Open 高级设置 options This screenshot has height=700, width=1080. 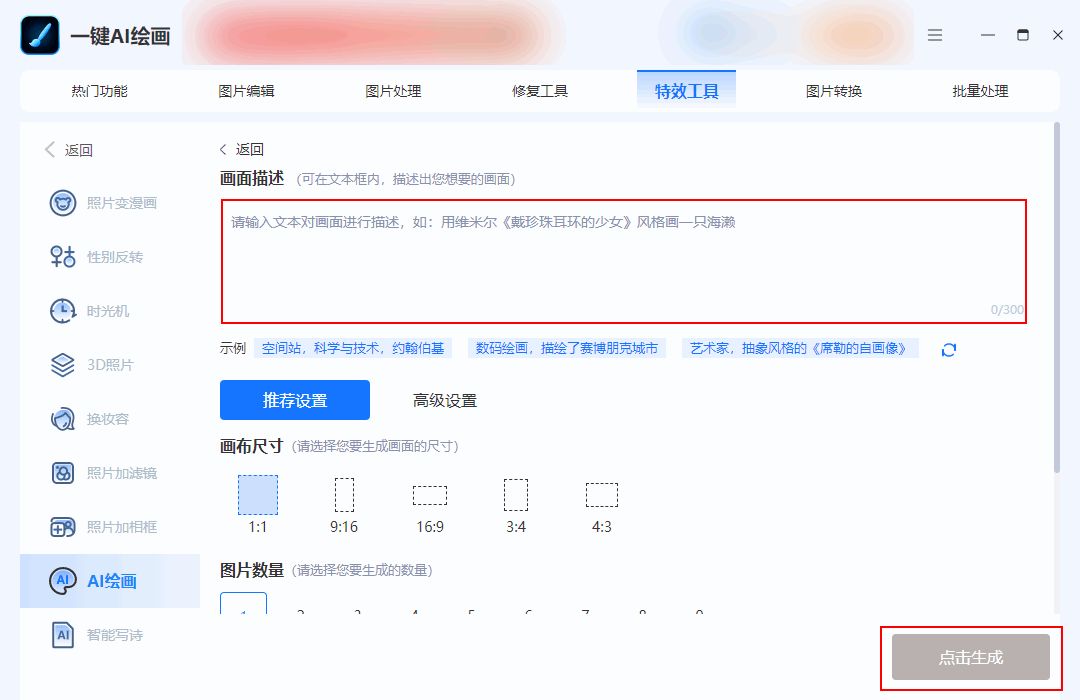click(444, 400)
